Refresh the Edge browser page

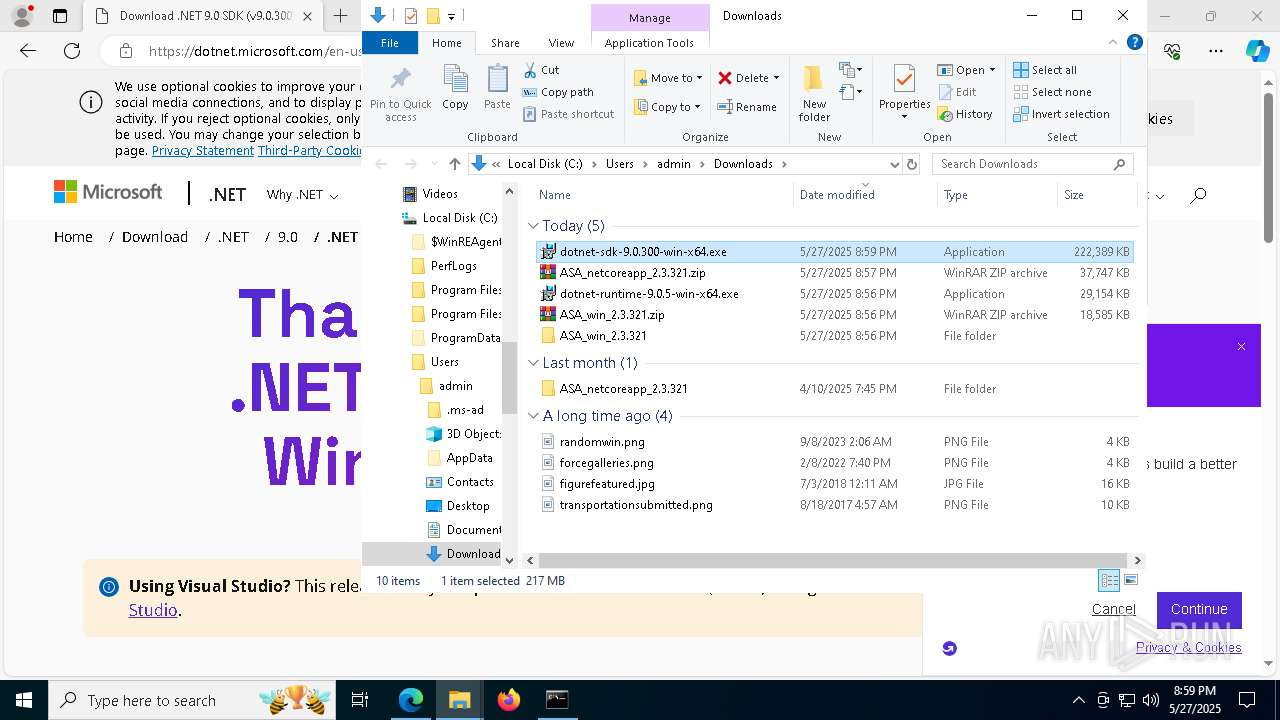[71, 51]
